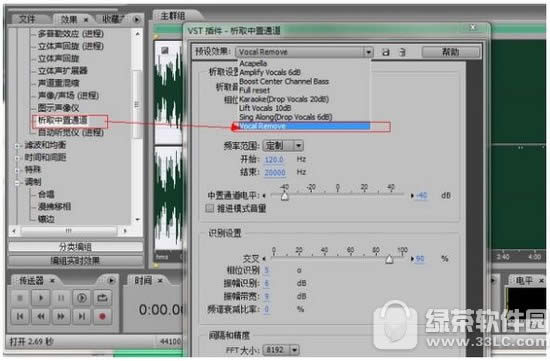Select 合唱 under the 调制 category

pyautogui.click(x=46, y=194)
